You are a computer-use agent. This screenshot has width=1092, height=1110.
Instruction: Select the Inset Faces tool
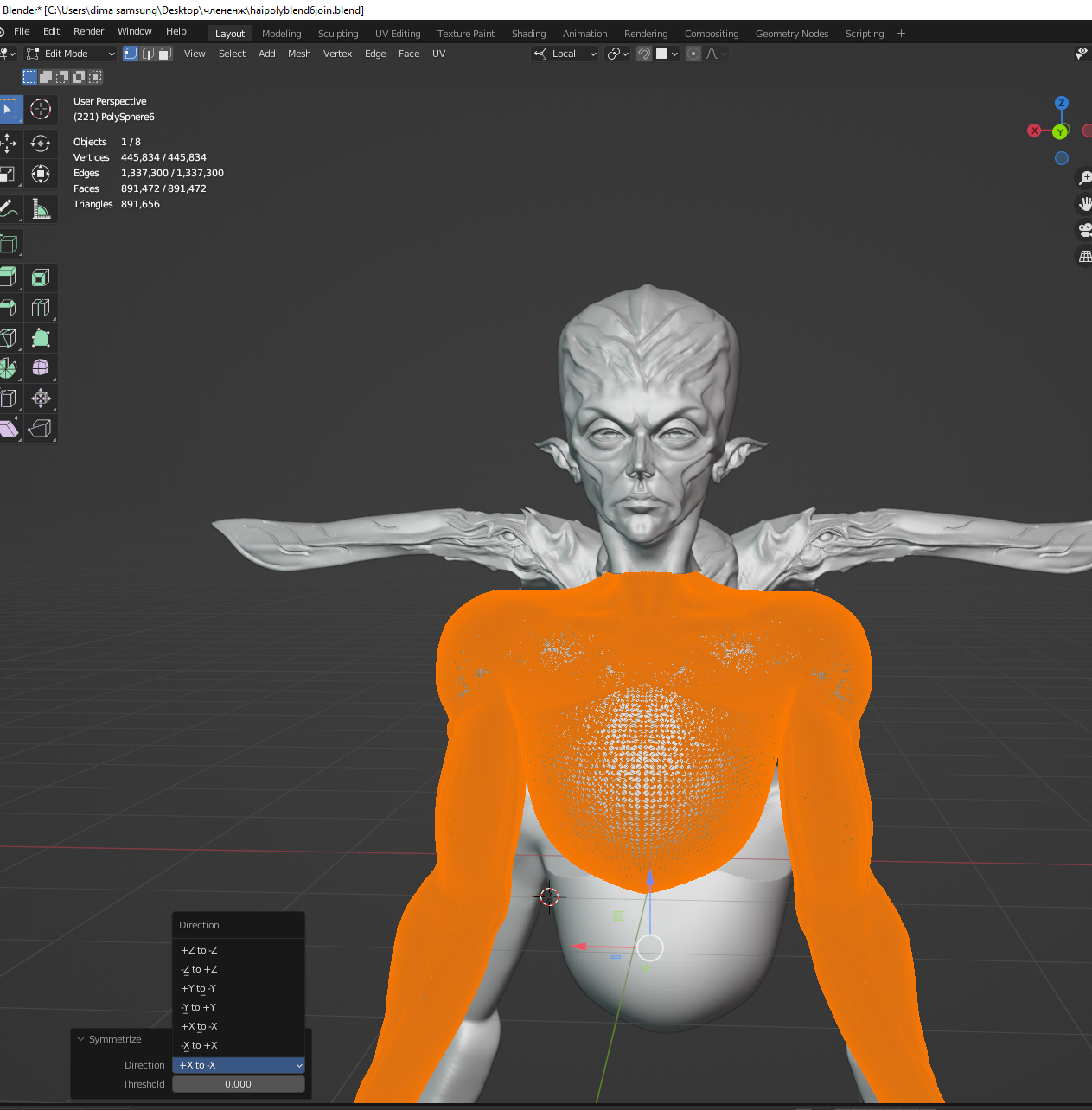[x=41, y=277]
